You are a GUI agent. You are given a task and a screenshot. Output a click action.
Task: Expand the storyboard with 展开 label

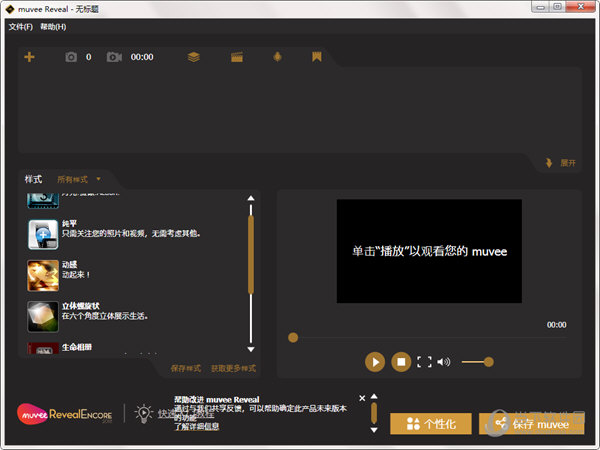click(x=568, y=163)
